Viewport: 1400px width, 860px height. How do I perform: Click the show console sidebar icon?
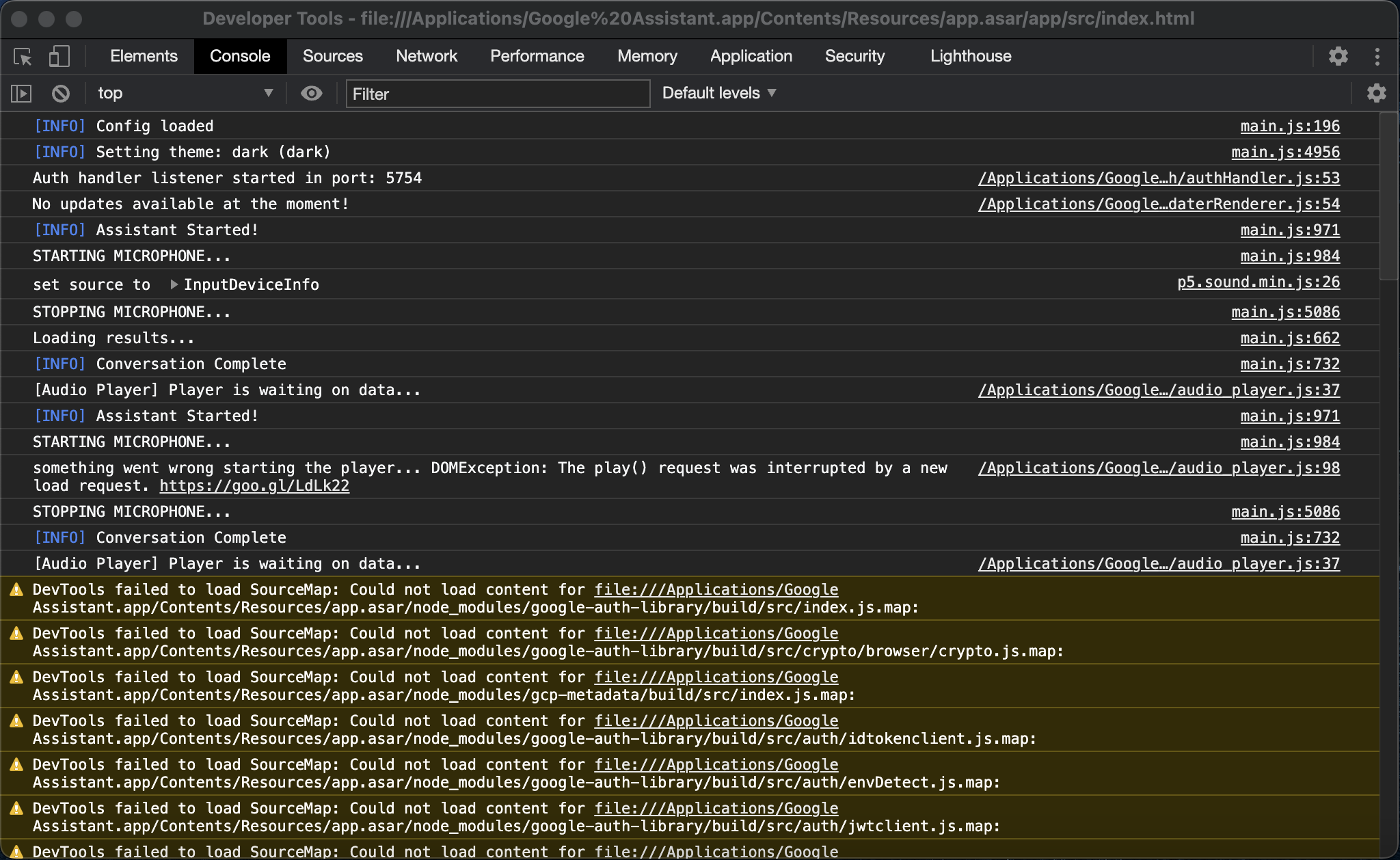pos(21,93)
